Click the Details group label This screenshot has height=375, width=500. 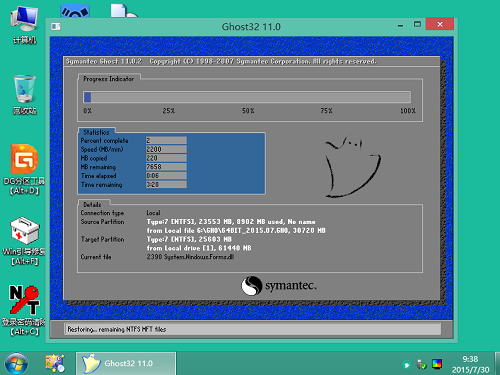tap(92, 204)
